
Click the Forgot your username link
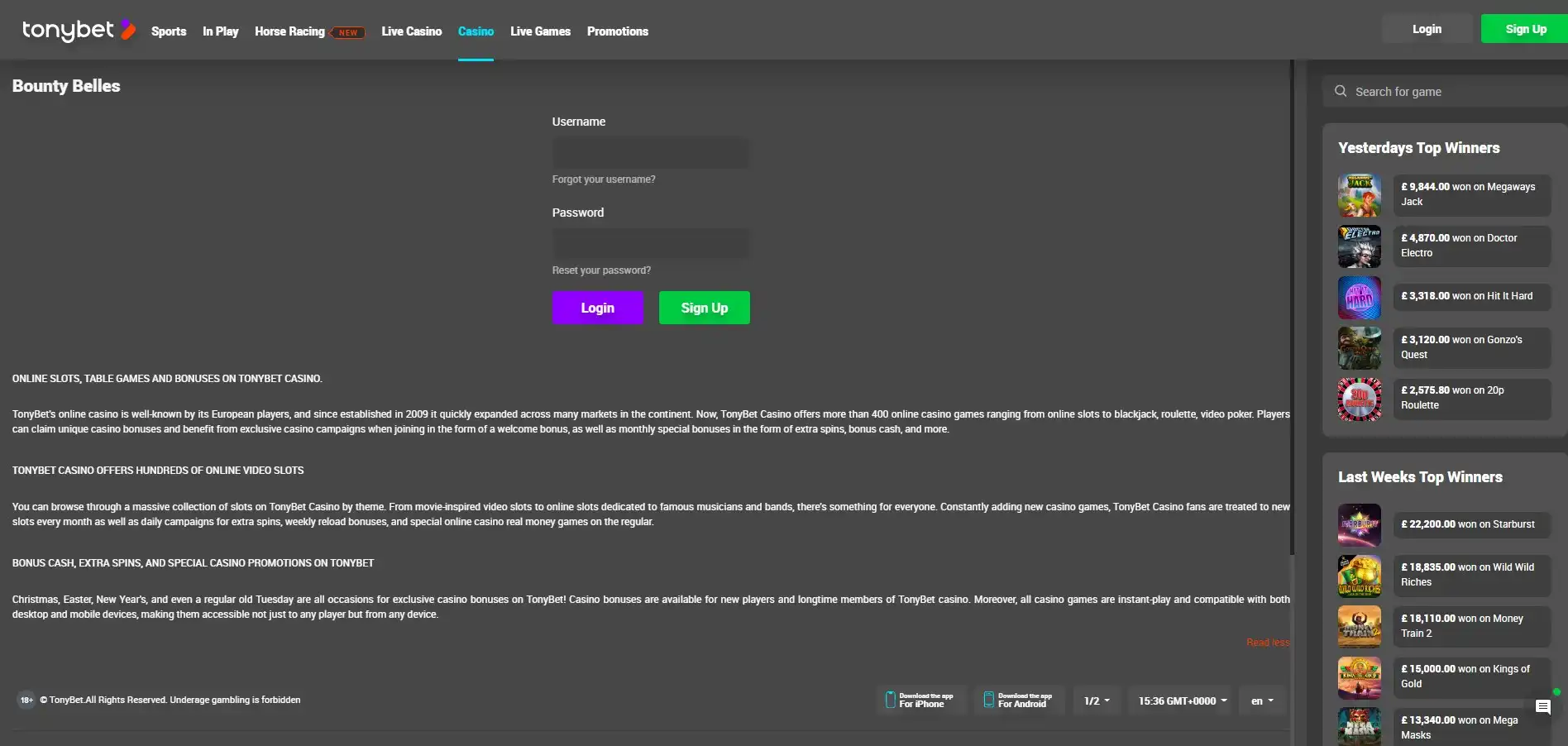[x=603, y=179]
